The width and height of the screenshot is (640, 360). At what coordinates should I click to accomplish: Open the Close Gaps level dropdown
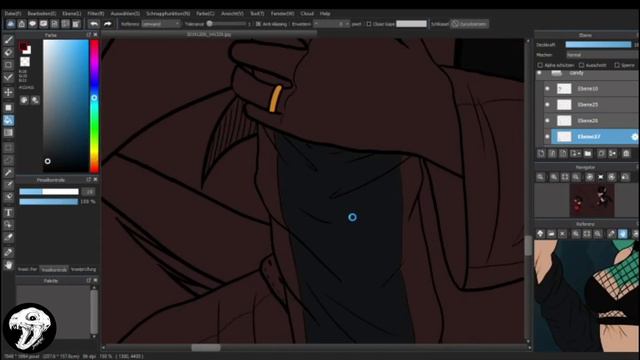click(411, 24)
